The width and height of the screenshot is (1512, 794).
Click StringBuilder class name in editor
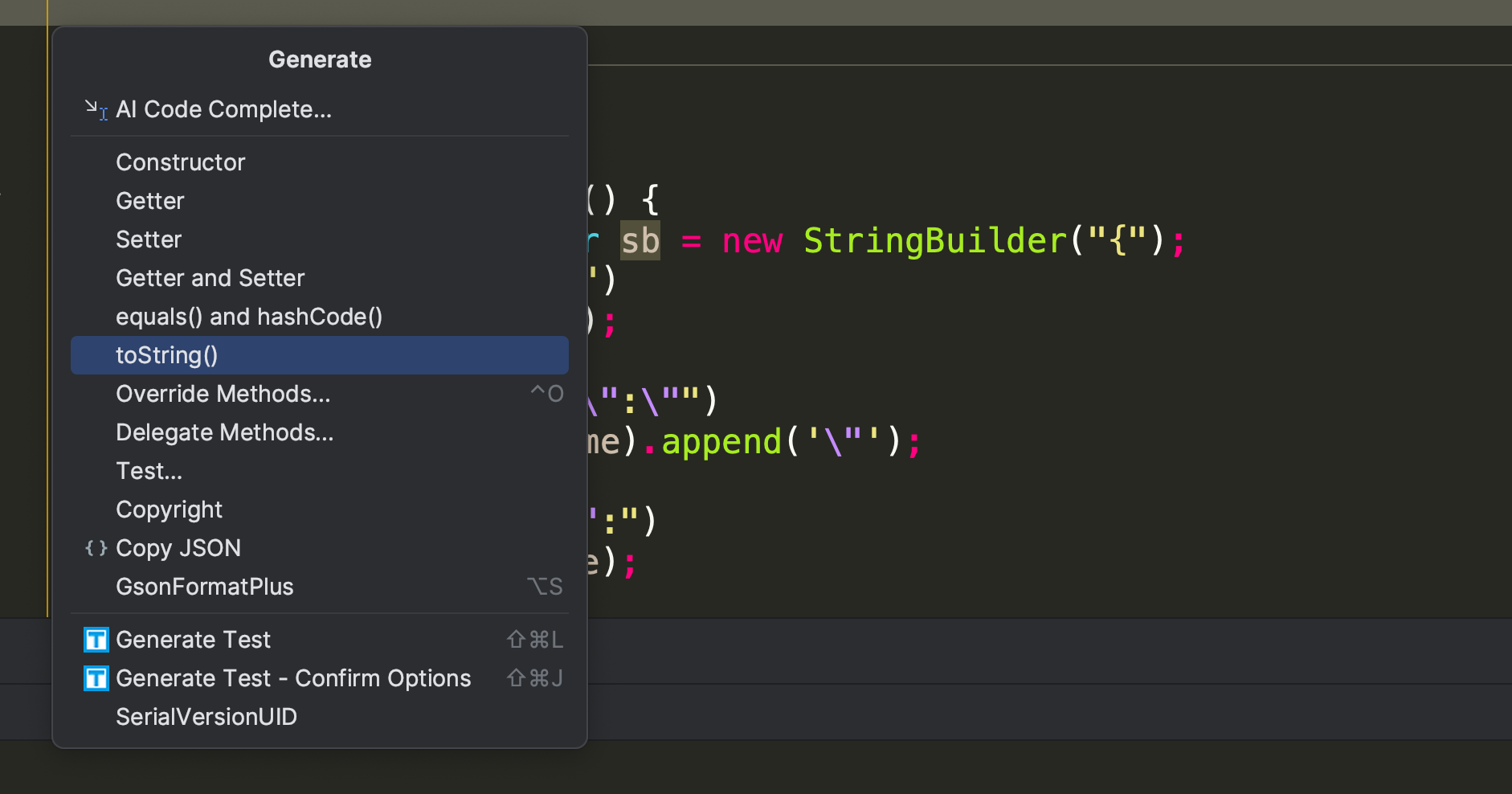point(935,241)
